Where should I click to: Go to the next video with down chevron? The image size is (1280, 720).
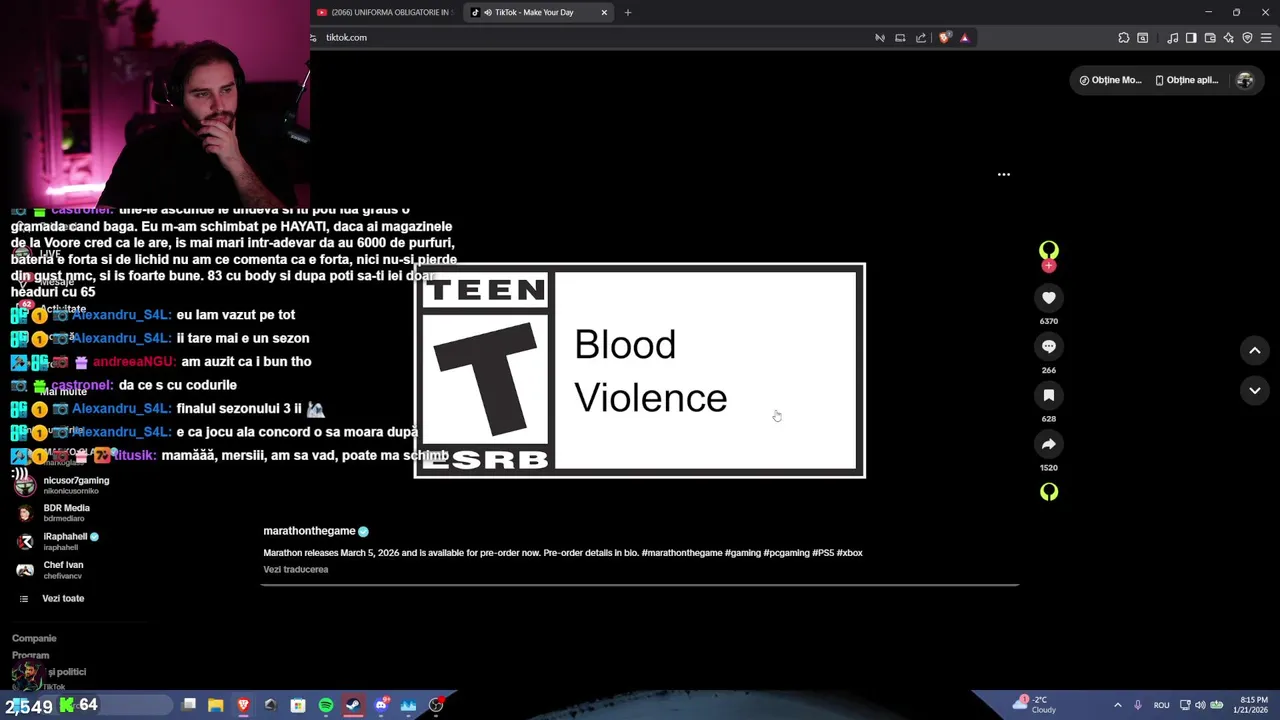[x=1255, y=390]
